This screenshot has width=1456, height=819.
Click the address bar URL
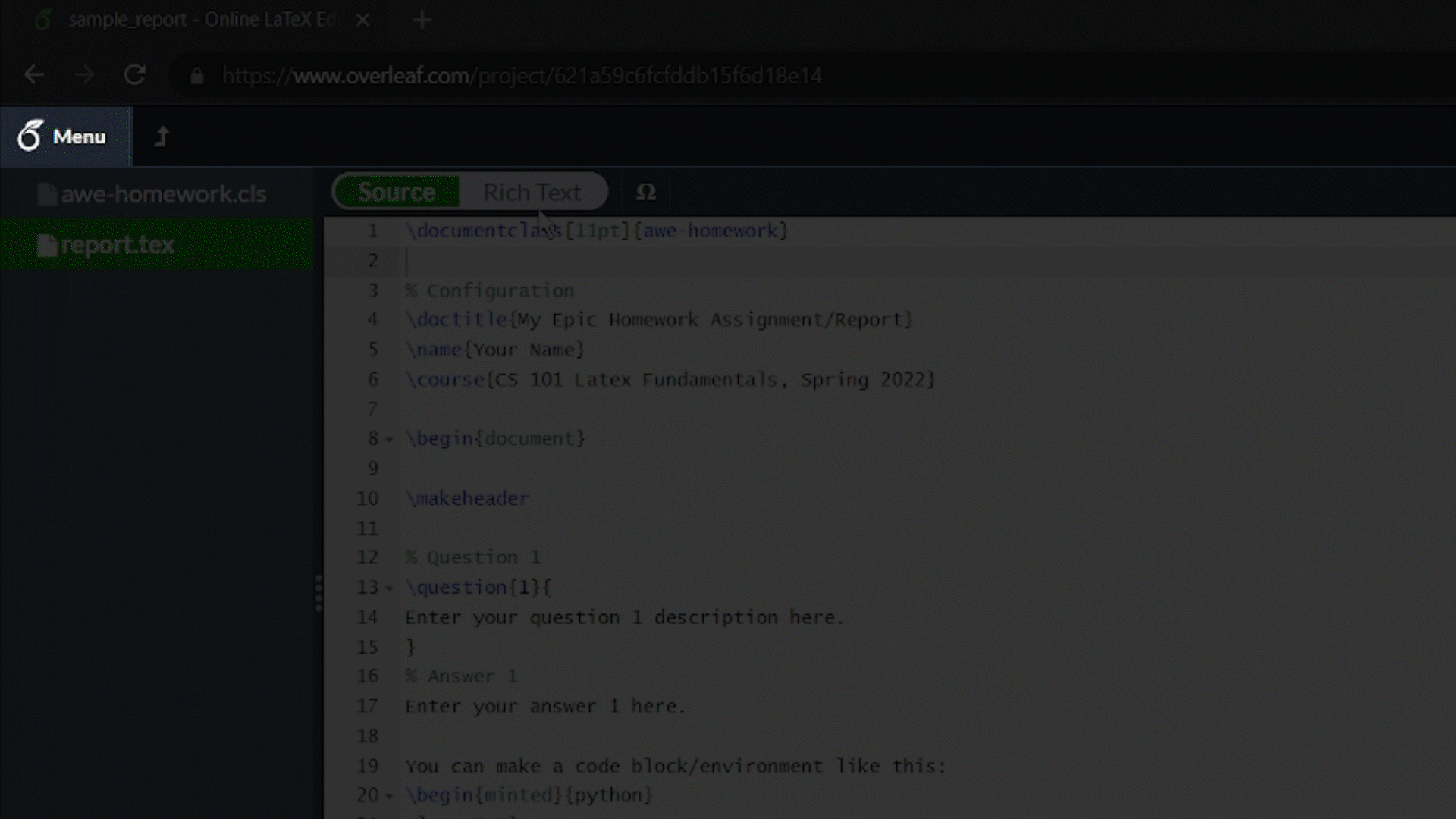(x=521, y=76)
